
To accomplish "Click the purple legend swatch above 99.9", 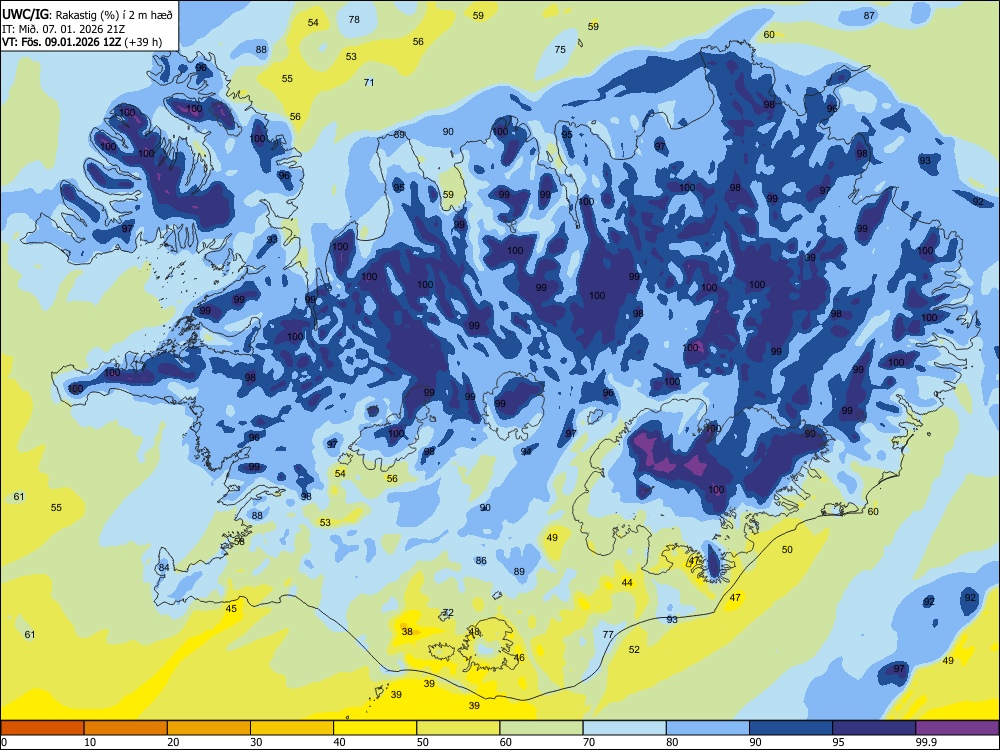I will (x=957, y=728).
